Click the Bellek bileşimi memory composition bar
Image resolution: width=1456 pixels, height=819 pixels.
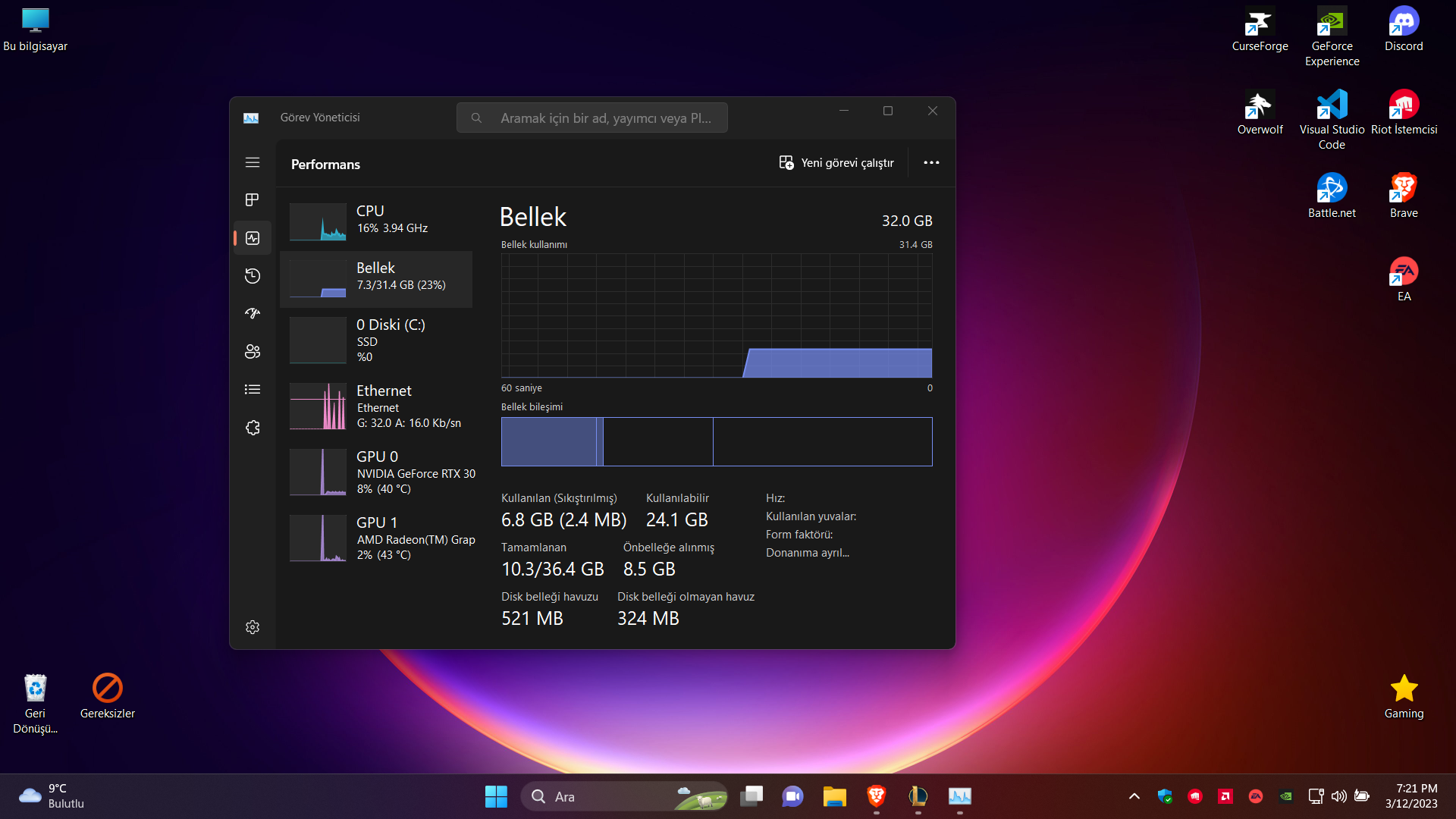coord(716,441)
